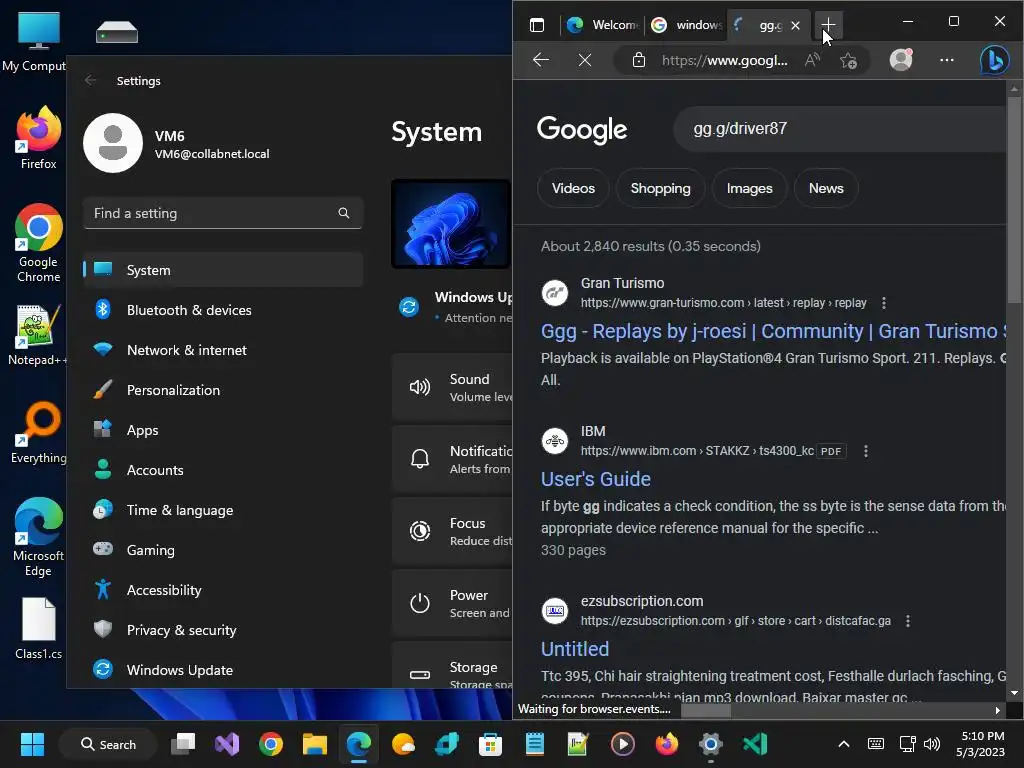Open Focus settings card
The width and height of the screenshot is (1024, 768).
coord(452,531)
